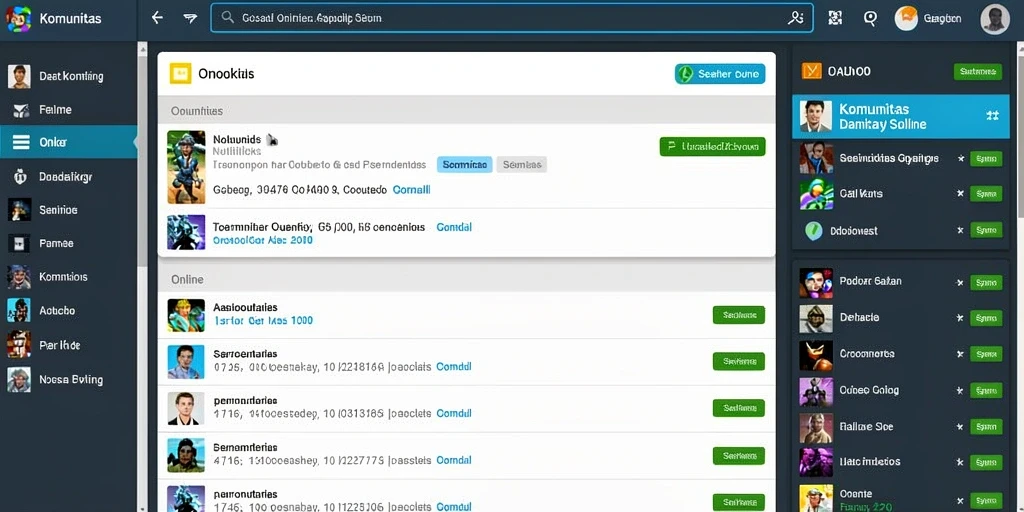This screenshot has width=1024, height=512.
Task: Click the back arrow in top bar
Action: (157, 18)
